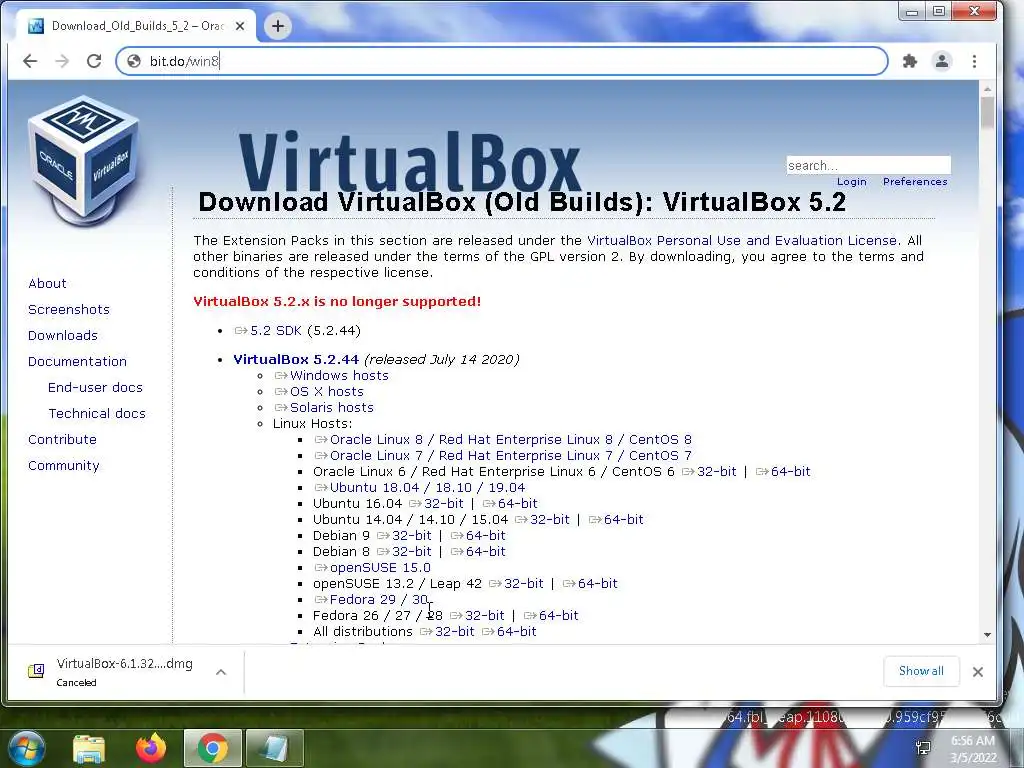
Task: Open Community in the sidebar
Action: click(63, 466)
